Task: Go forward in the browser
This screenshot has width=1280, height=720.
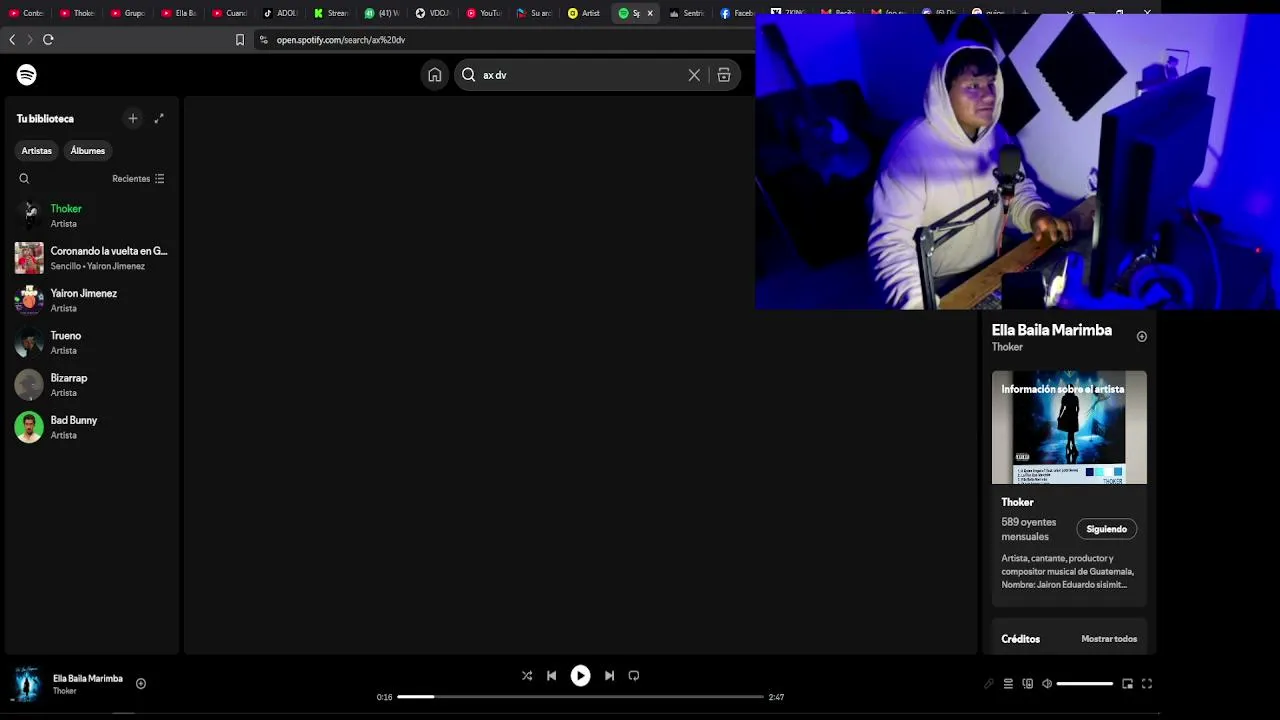Action: (30, 40)
